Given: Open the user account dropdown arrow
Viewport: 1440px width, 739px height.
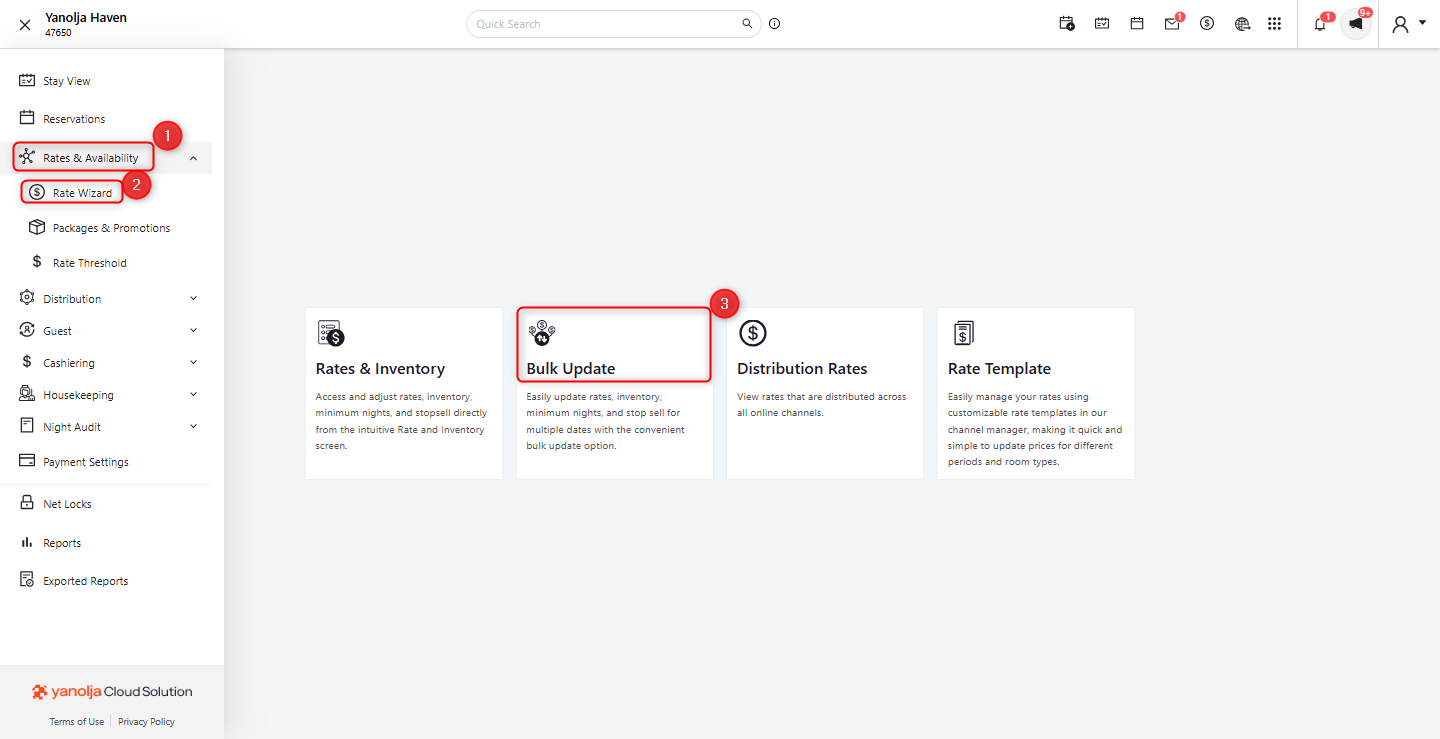Looking at the screenshot, I should [1422, 22].
